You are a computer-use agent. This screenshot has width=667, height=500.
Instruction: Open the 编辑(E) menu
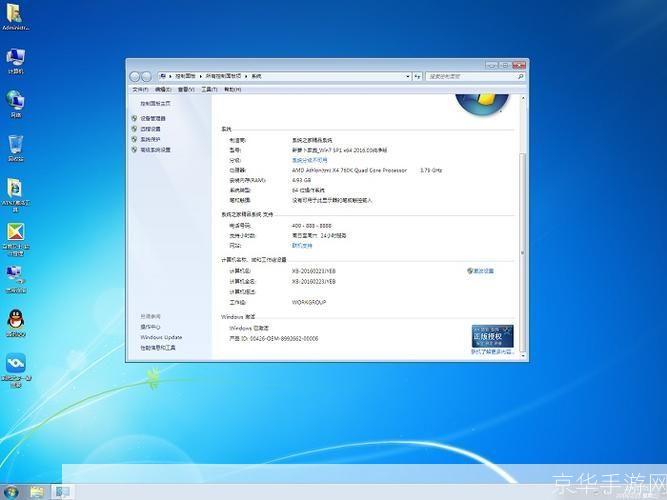pos(163,89)
